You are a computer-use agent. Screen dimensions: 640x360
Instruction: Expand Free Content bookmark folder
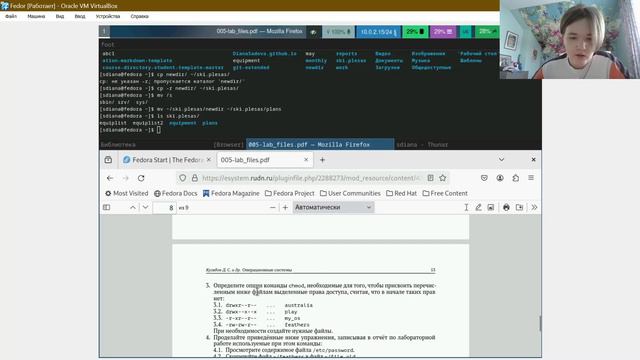(x=445, y=193)
